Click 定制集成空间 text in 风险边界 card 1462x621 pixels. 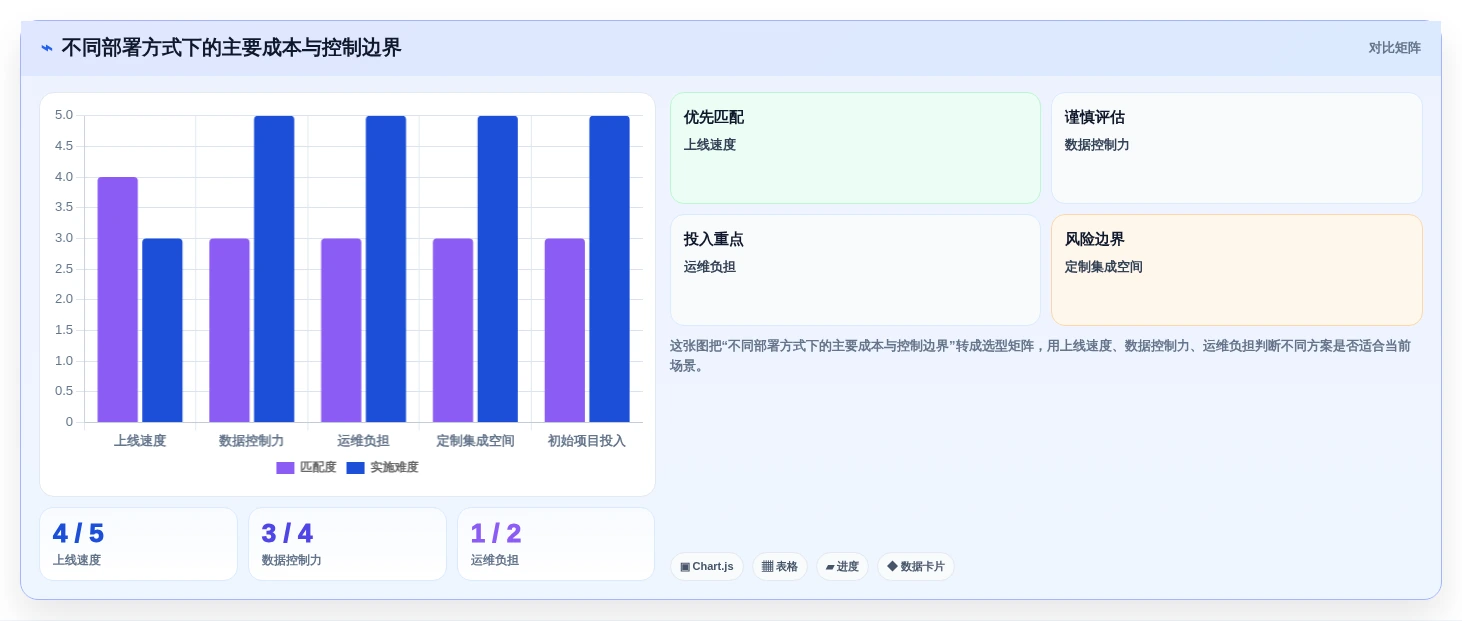pyautogui.click(x=1103, y=267)
